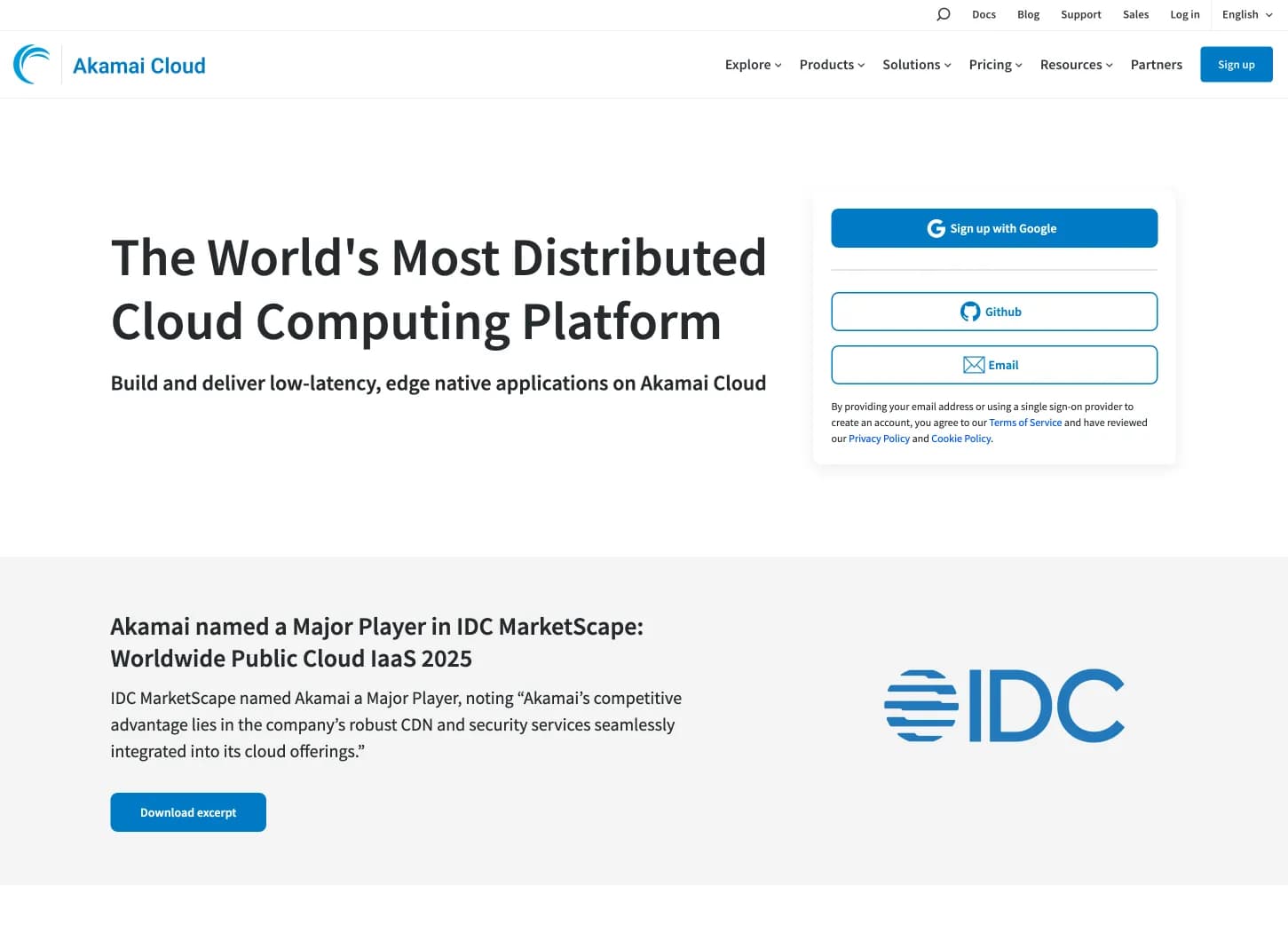The image size is (1288, 941).
Task: Open the search icon in top bar
Action: point(943,14)
